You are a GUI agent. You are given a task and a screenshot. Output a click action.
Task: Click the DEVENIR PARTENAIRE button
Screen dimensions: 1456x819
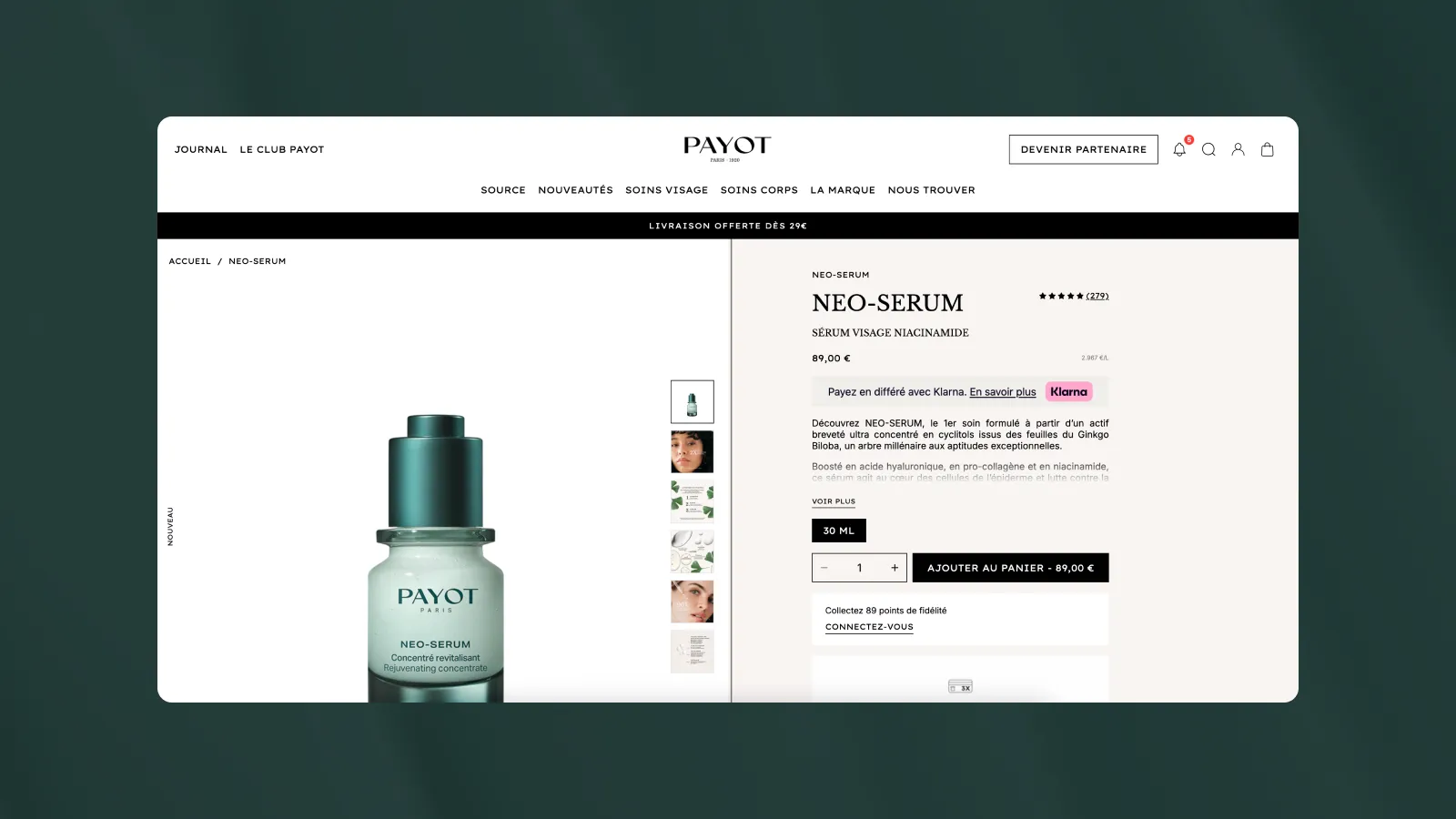click(x=1083, y=149)
